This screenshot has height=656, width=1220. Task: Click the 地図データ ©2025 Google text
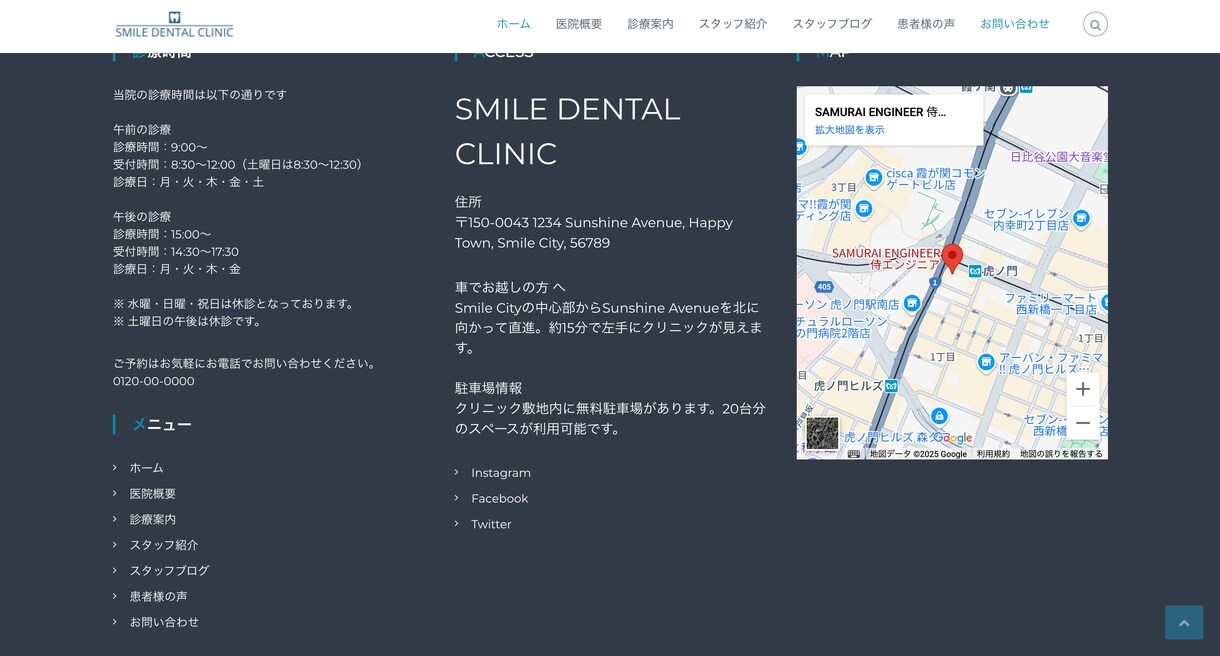(x=918, y=454)
